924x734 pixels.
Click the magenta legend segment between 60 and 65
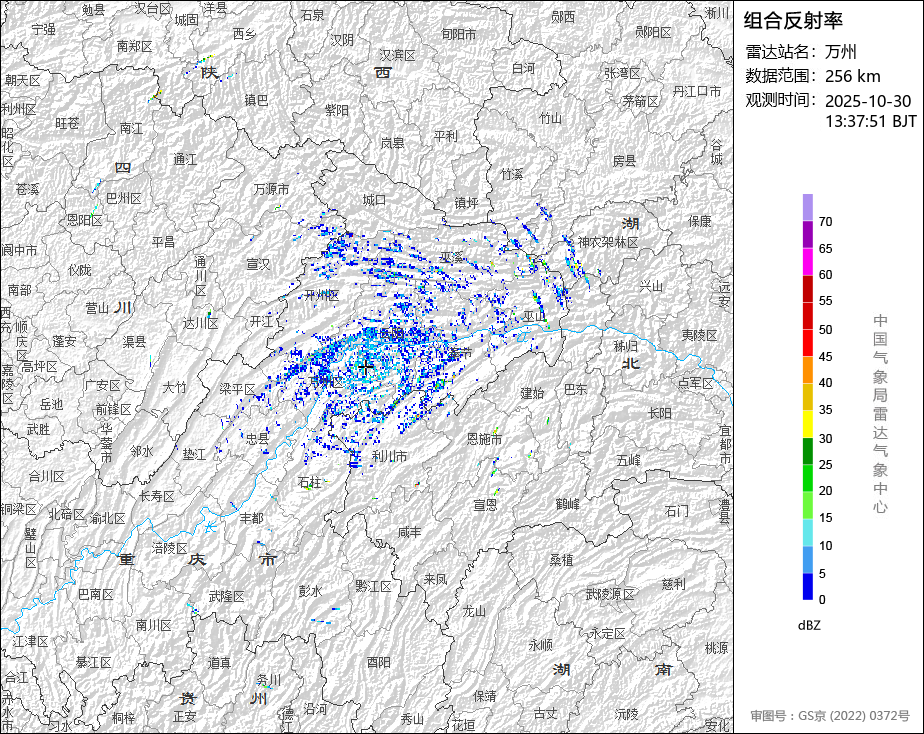807,262
